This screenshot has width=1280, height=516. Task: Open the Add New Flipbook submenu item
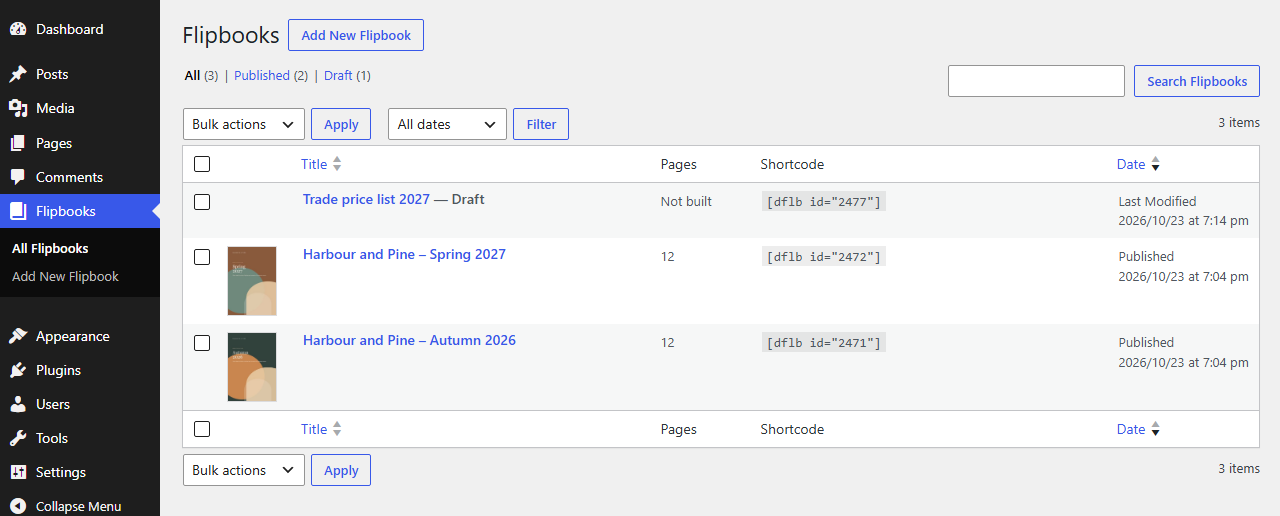point(65,276)
